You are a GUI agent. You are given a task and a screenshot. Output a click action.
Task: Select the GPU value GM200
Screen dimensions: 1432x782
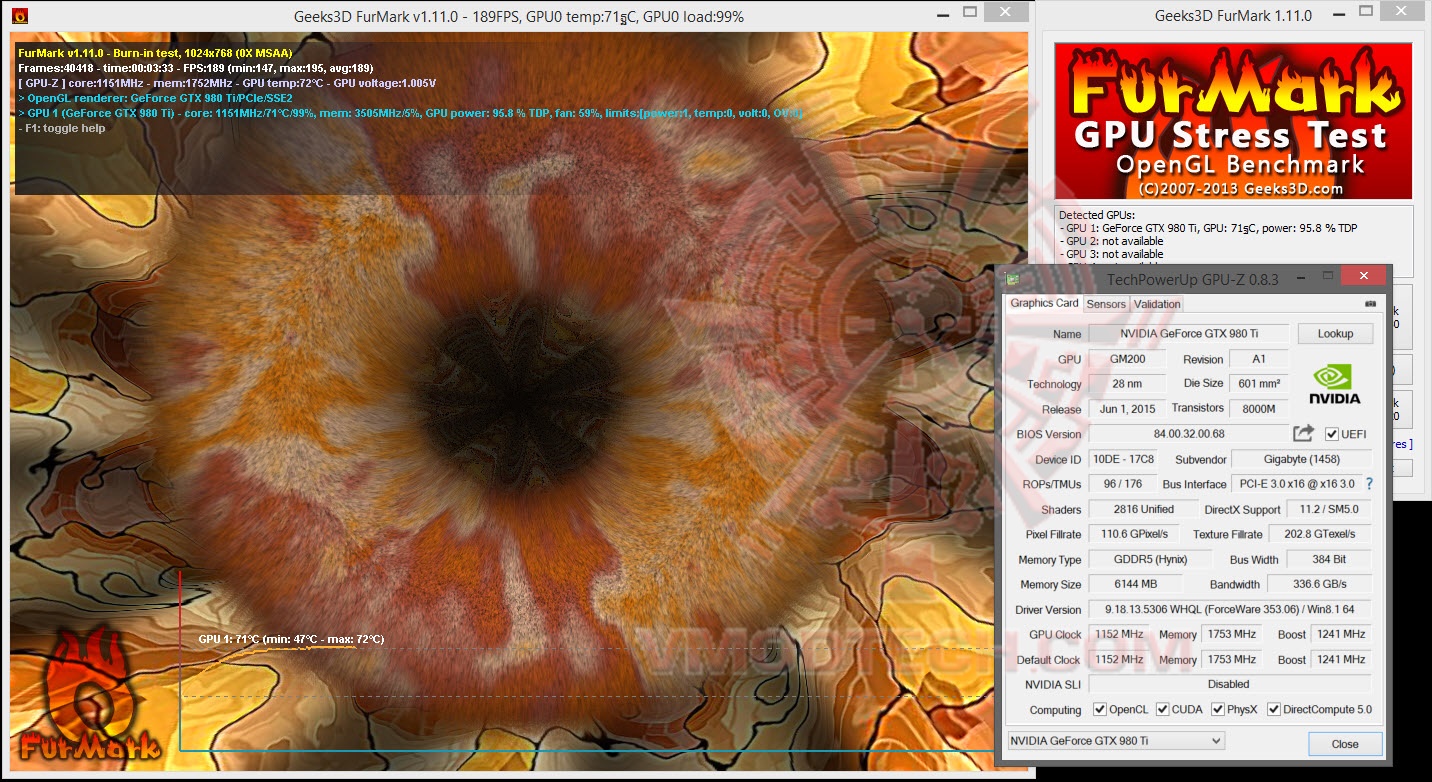coord(1128,359)
